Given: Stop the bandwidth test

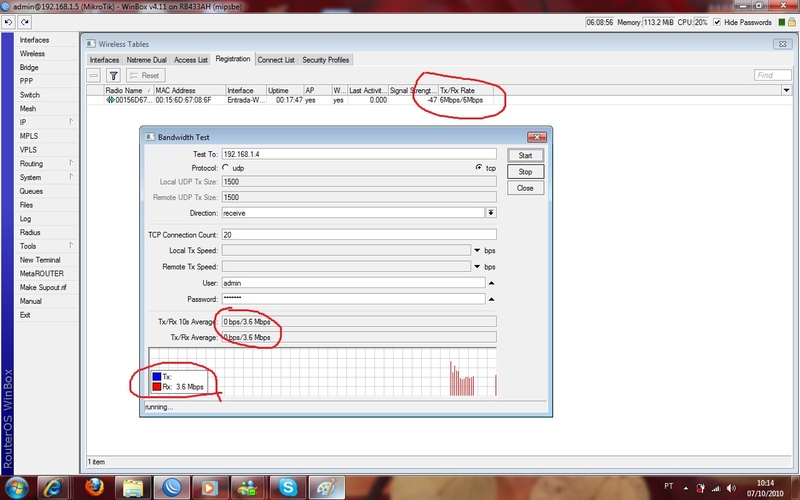Looking at the screenshot, I should click(x=526, y=171).
